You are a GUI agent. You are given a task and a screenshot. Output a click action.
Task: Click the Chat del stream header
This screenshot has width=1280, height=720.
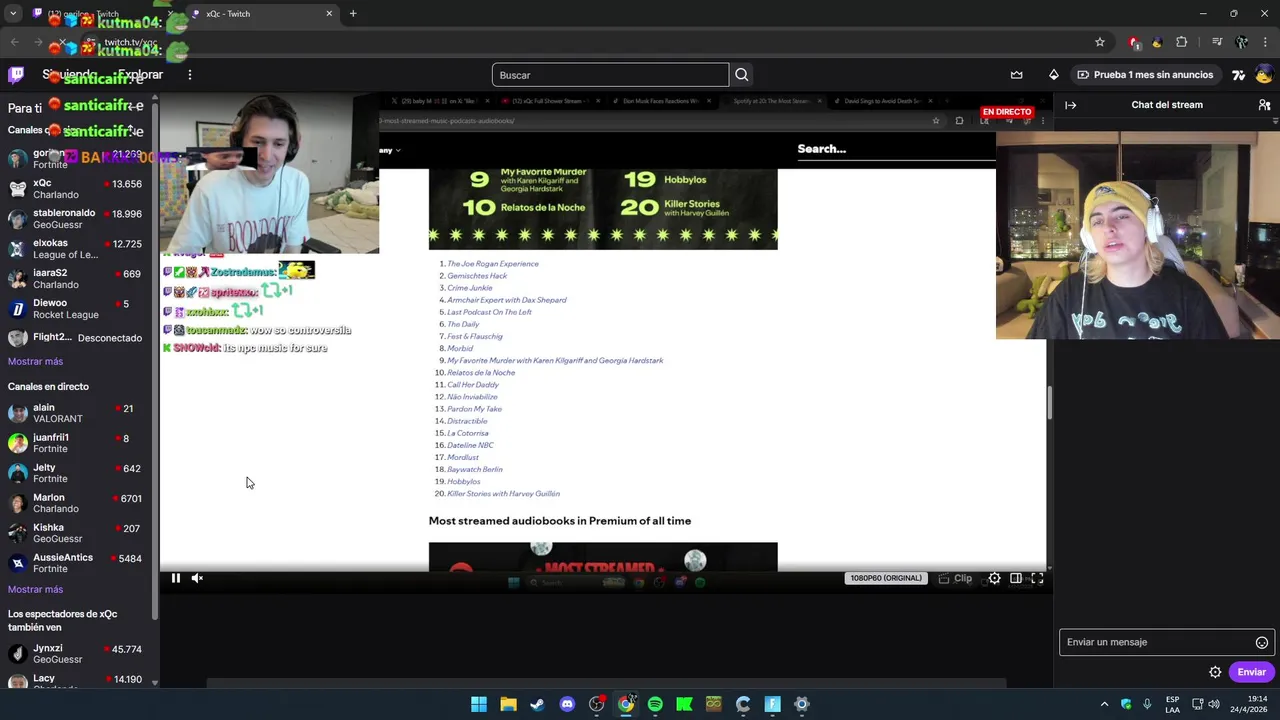1167,105
